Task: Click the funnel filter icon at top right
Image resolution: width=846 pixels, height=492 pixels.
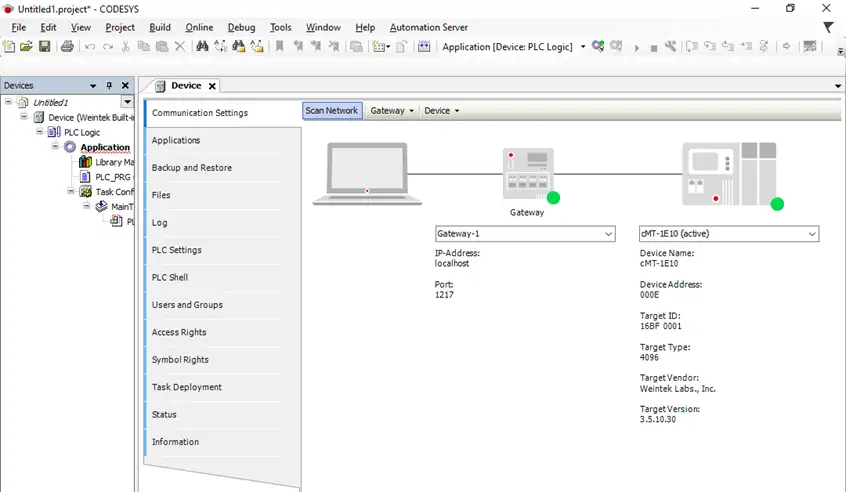Action: [829, 28]
